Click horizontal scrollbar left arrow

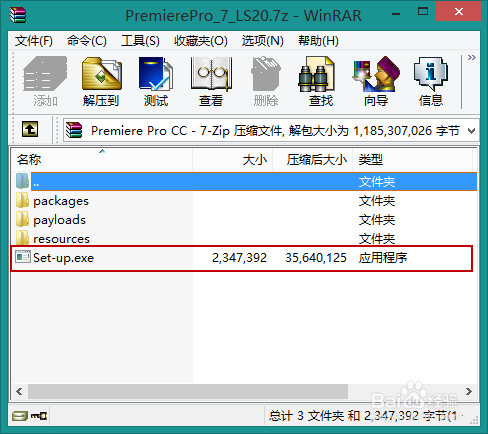click(19, 391)
